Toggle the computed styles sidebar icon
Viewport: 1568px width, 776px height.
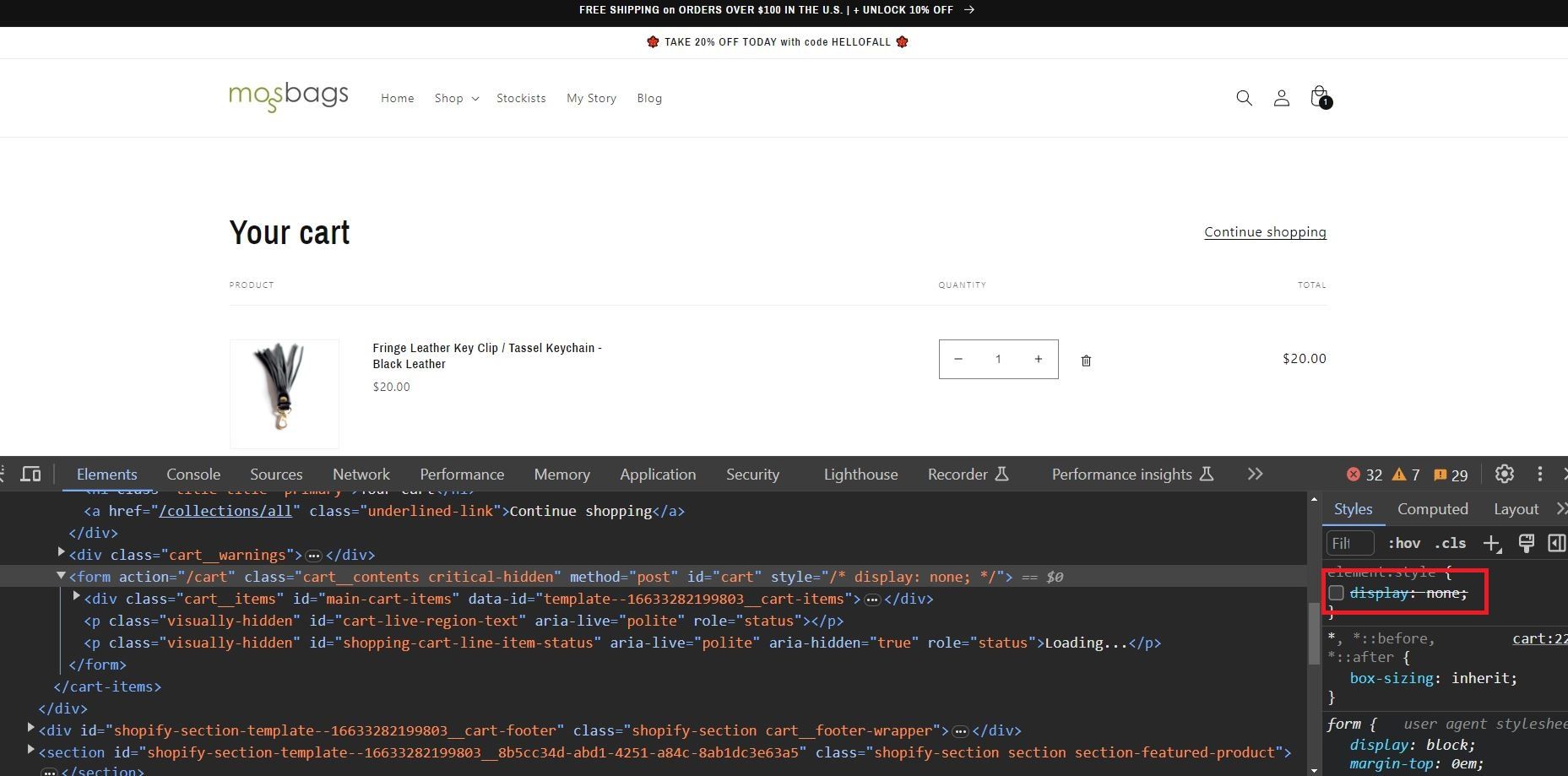click(x=1555, y=544)
